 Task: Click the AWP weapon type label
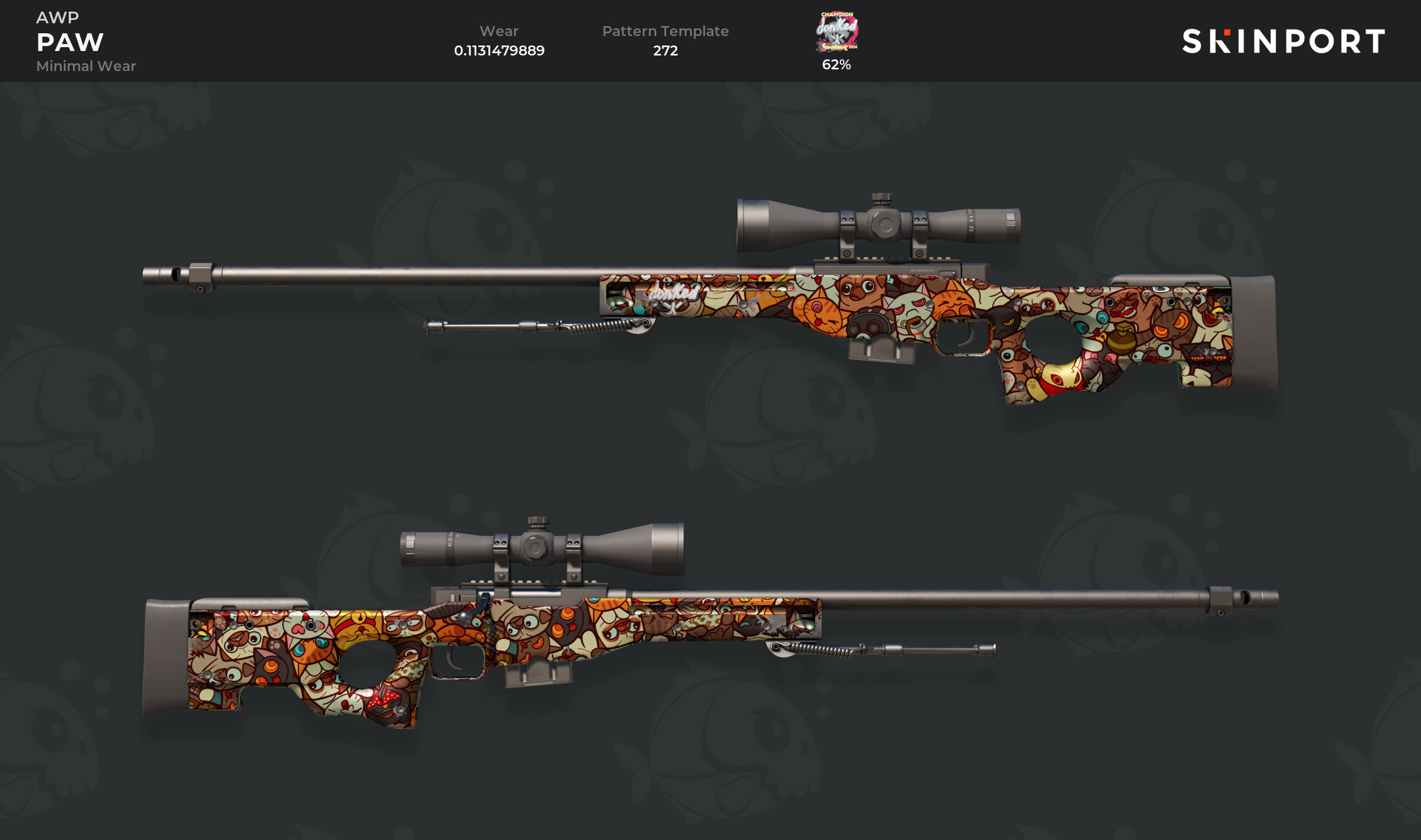coord(58,18)
